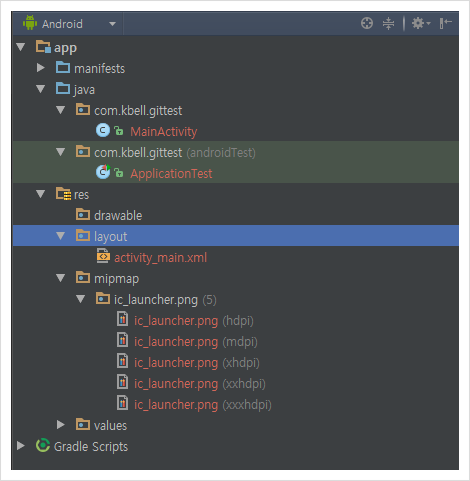This screenshot has width=470, height=481.
Task: Click the activity_main.xml layout file icon
Action: (103, 256)
